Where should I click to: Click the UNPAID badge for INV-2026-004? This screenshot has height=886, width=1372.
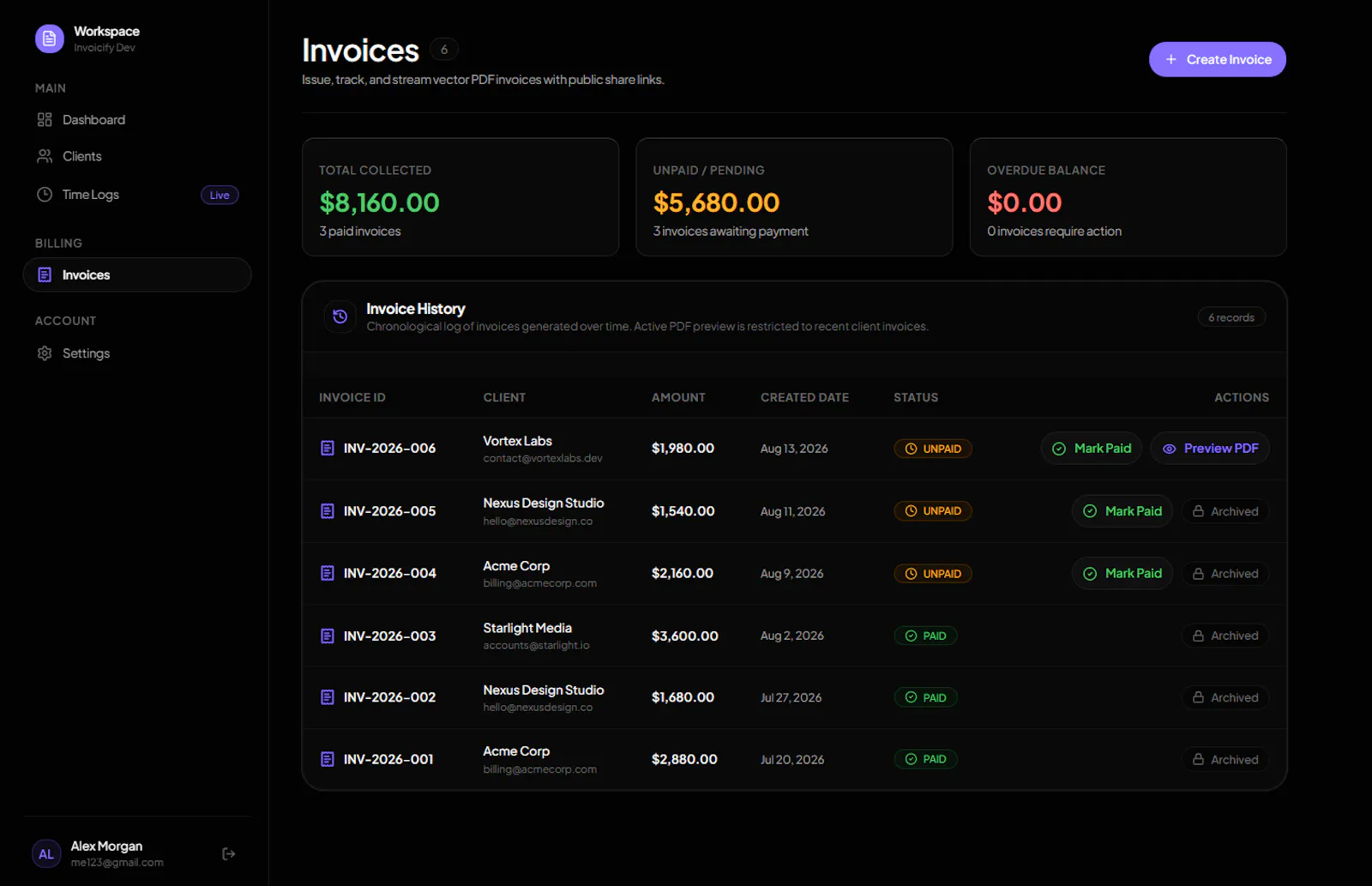coord(933,574)
